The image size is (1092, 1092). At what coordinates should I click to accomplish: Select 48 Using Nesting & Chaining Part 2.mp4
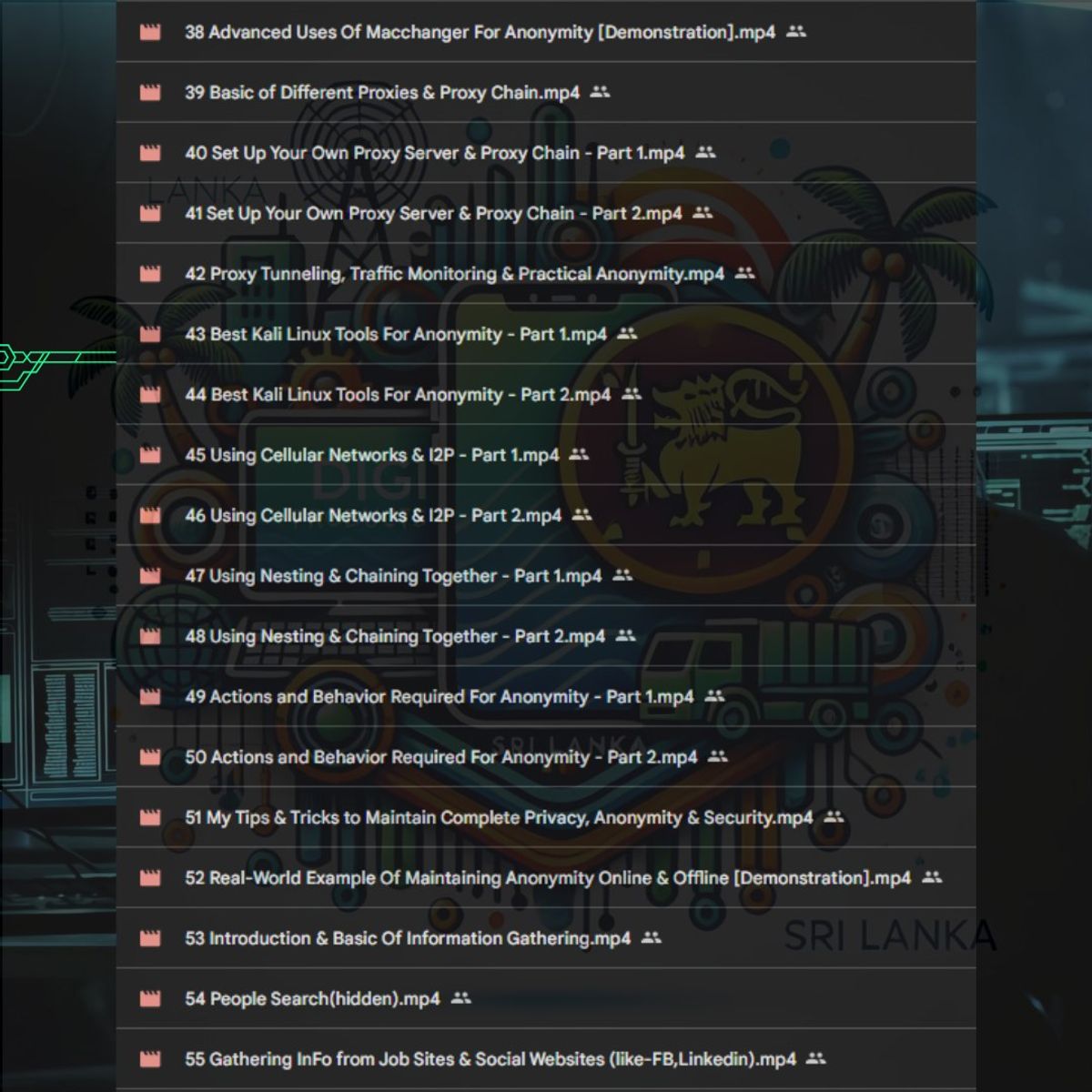click(x=394, y=637)
